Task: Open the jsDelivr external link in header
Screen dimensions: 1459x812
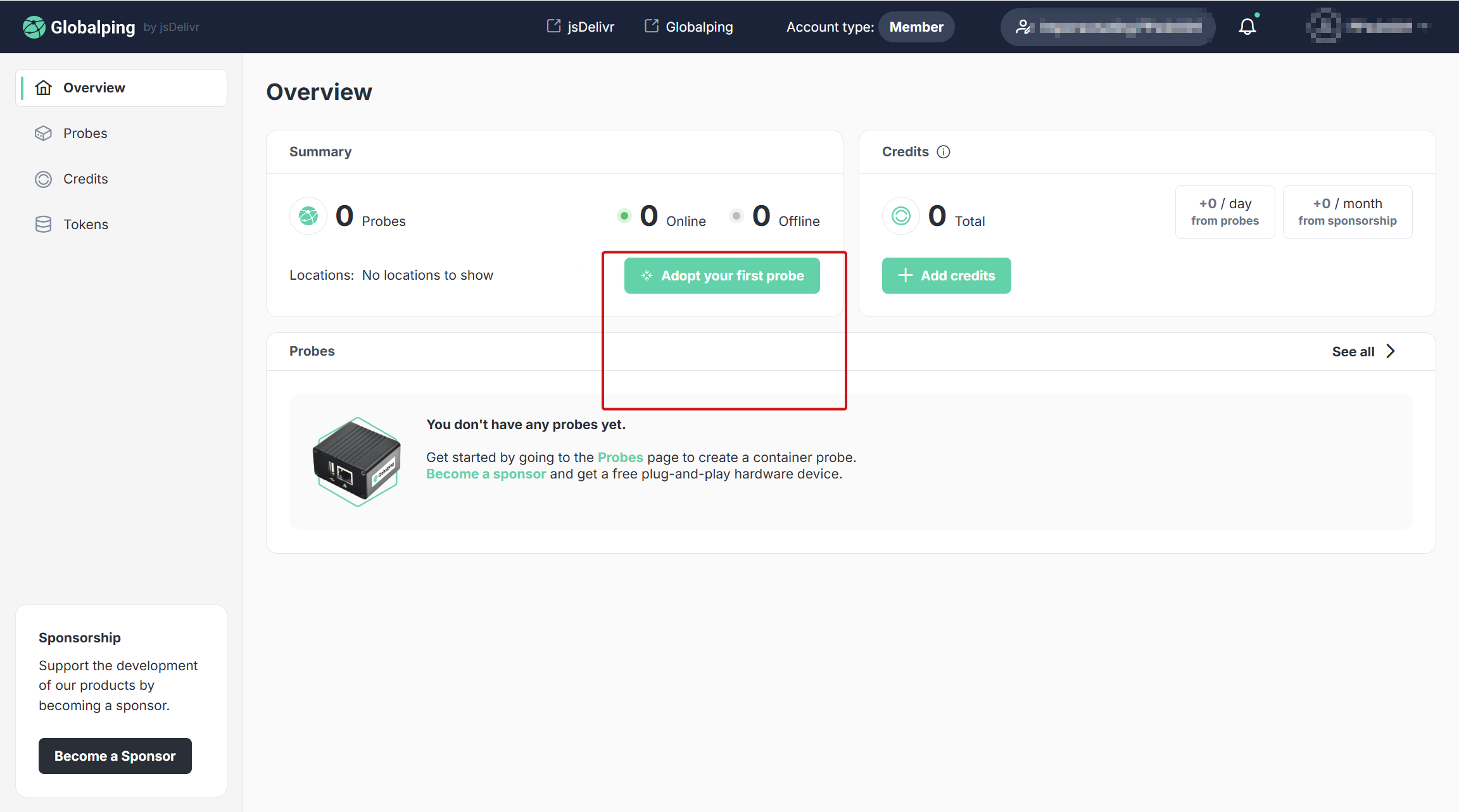Action: (581, 27)
